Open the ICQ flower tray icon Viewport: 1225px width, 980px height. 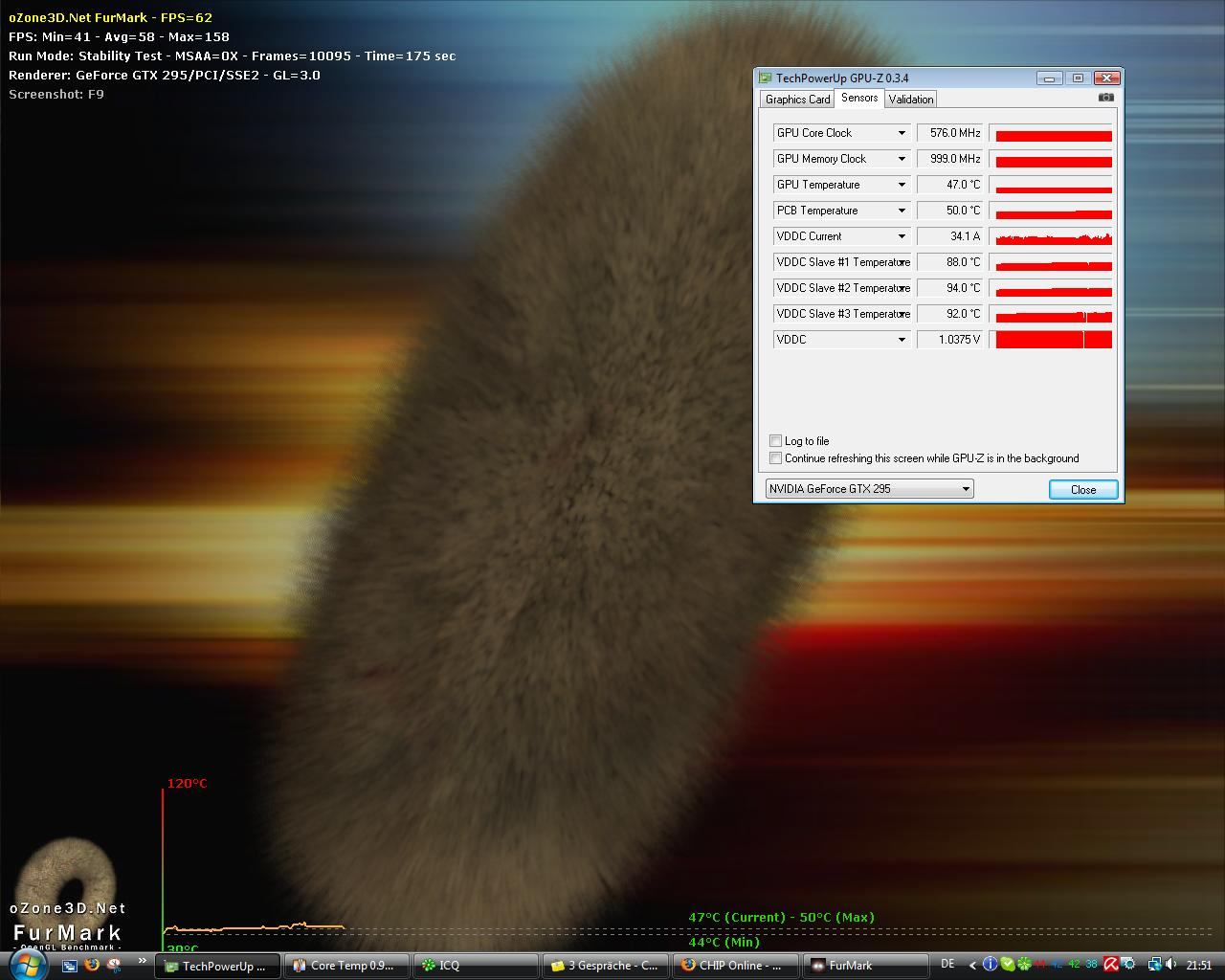click(1024, 965)
